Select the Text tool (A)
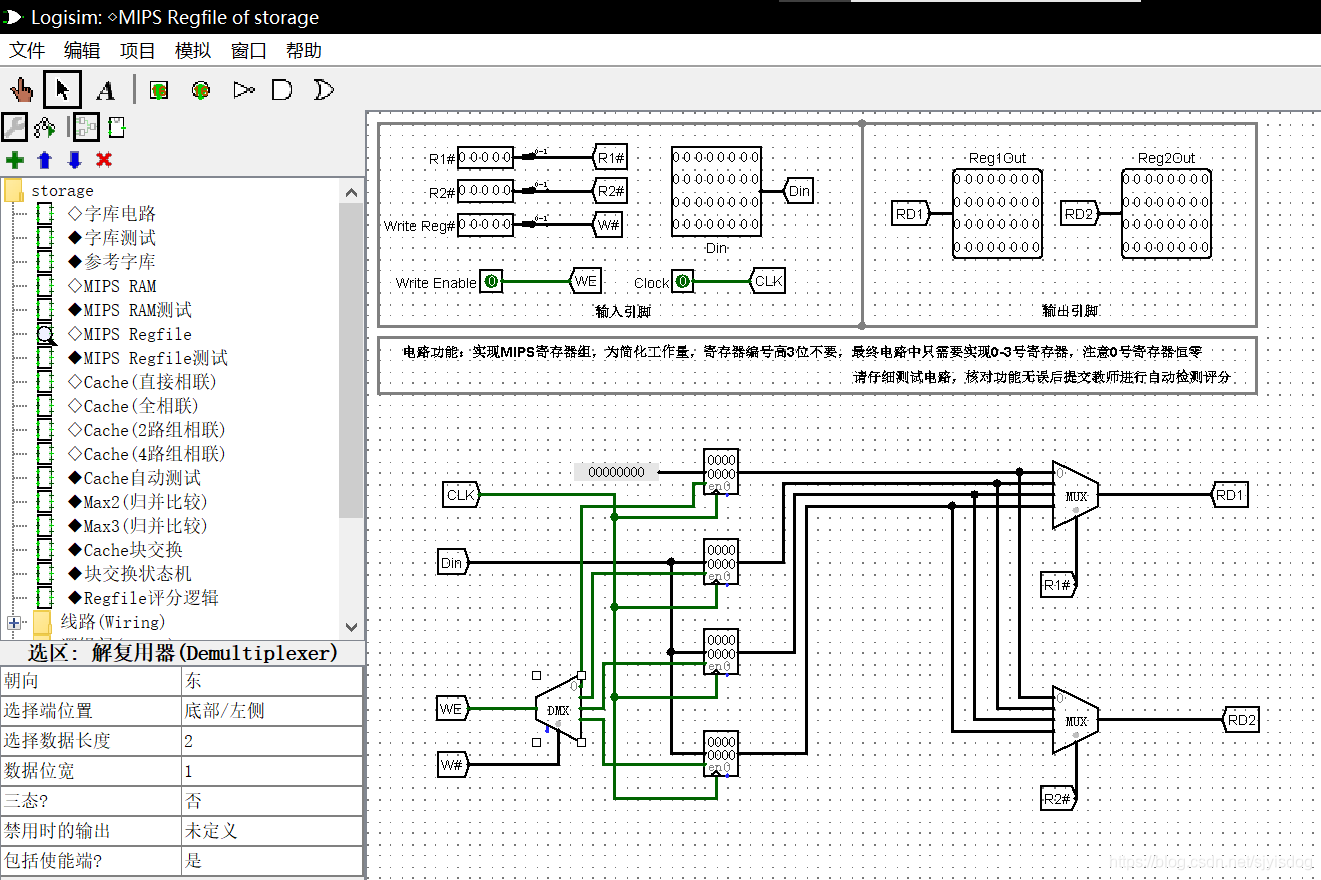The width and height of the screenshot is (1321, 880). coord(105,91)
